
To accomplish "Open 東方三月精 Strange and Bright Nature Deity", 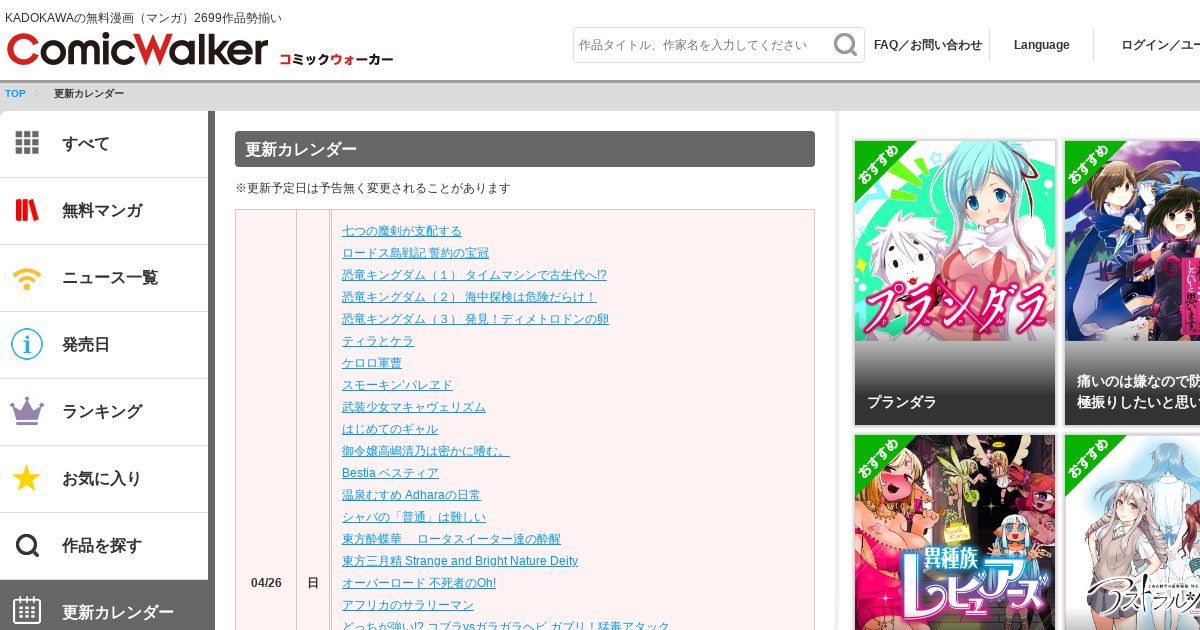I will tap(460, 561).
